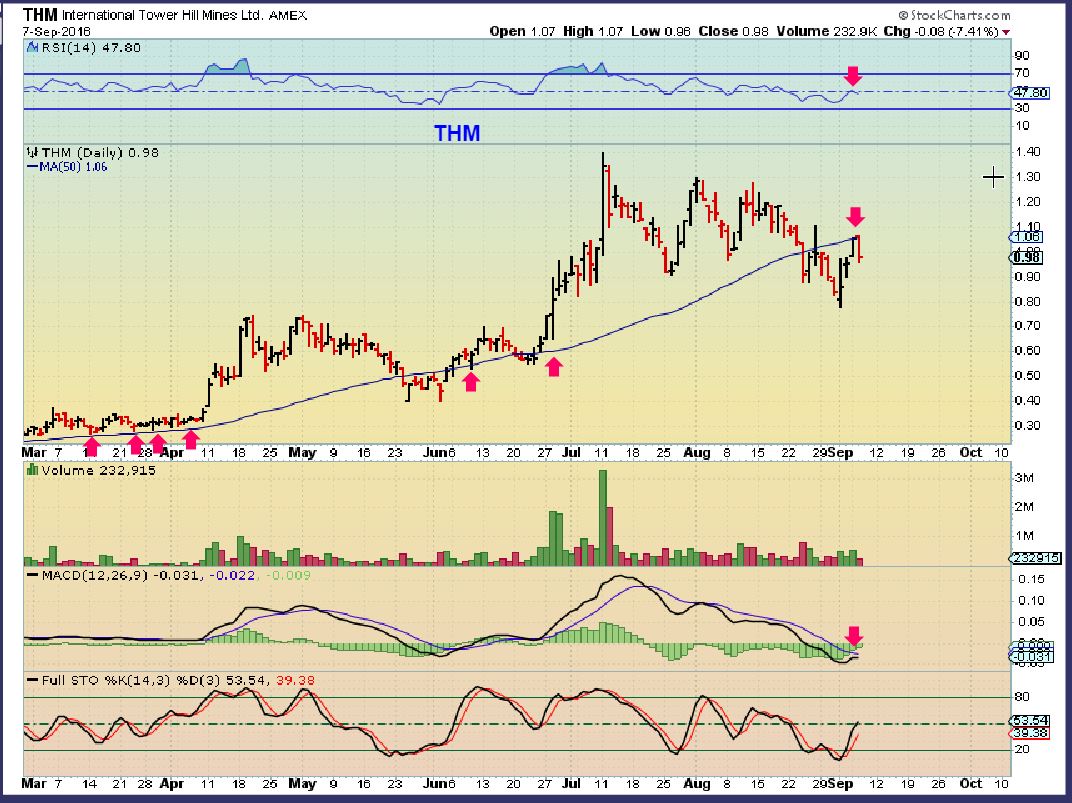The width and height of the screenshot is (1072, 803).
Task: Click the bold THM ticker symbol in the header
Action: (40, 16)
